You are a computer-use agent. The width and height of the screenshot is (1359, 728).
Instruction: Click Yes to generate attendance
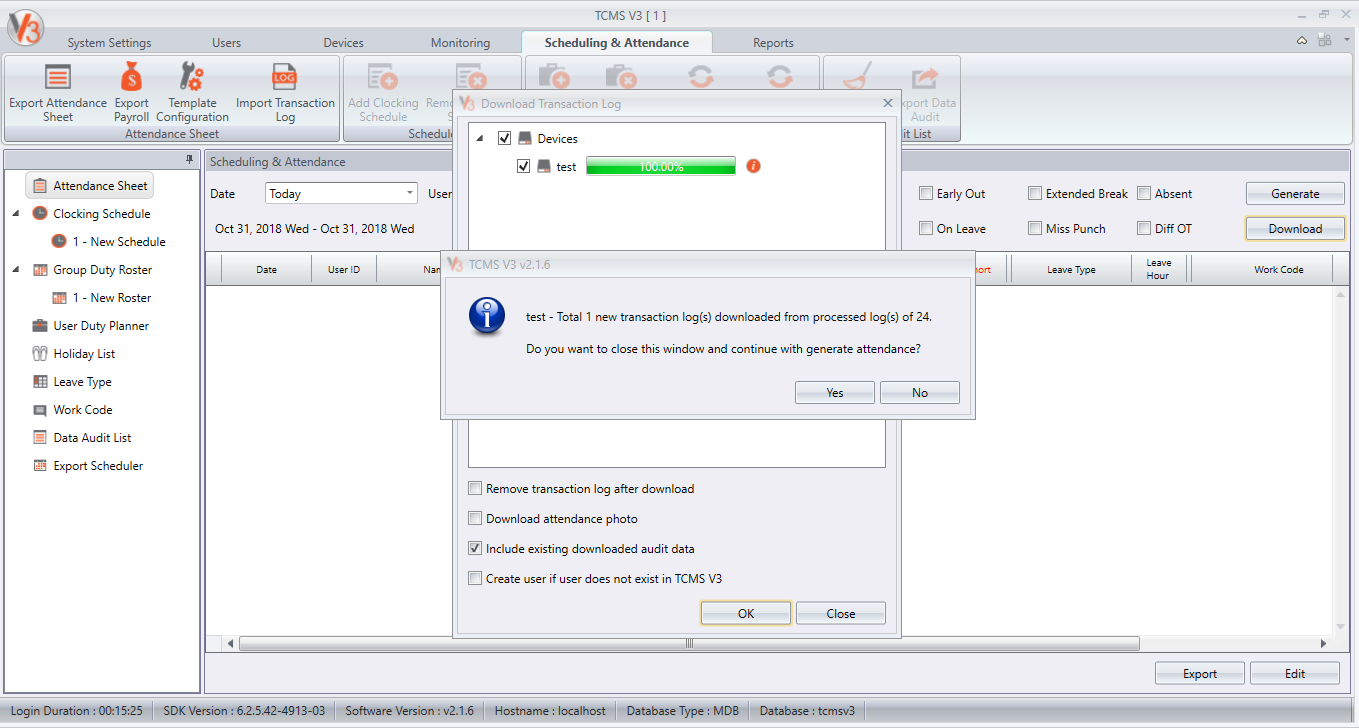(835, 393)
